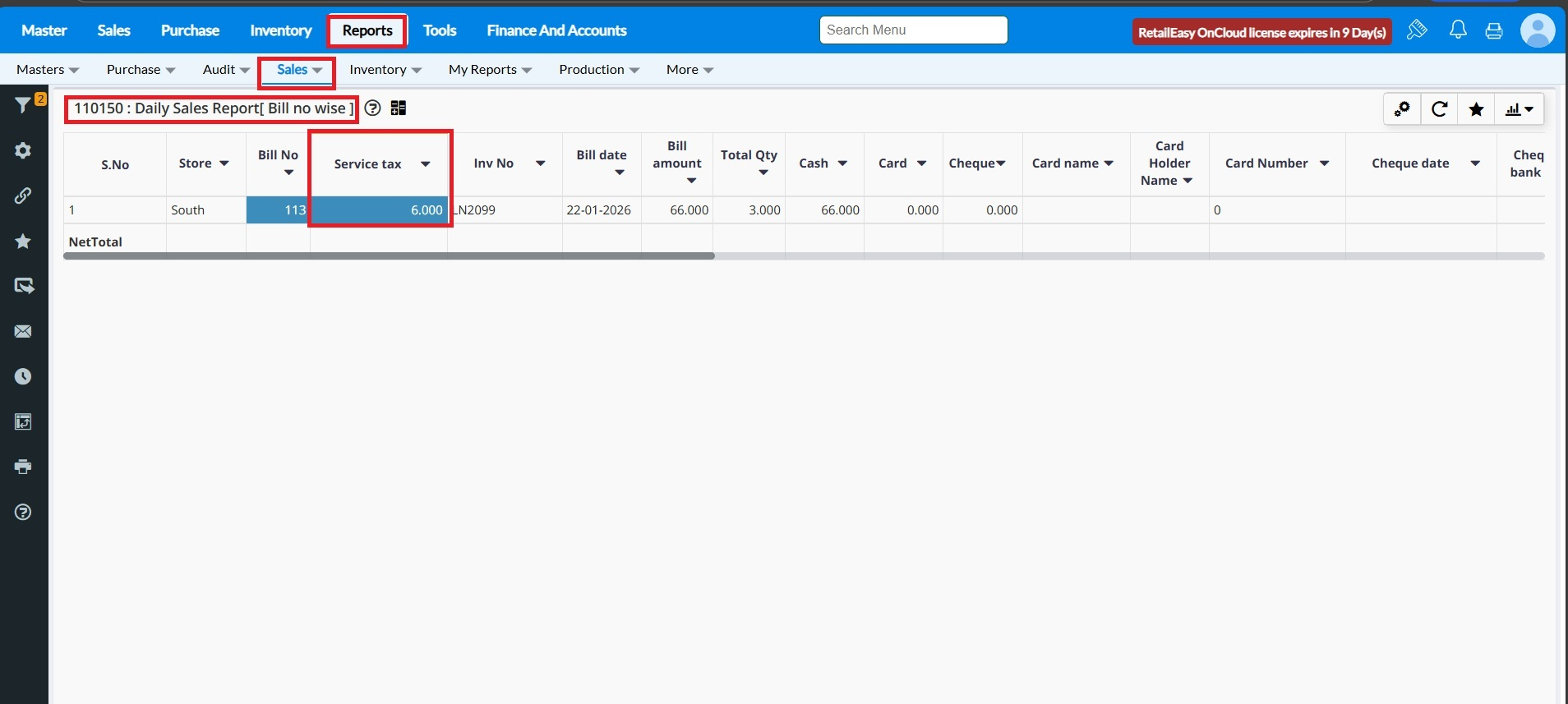This screenshot has width=1568, height=704.
Task: Expand the Sales report submenu
Action: click(x=299, y=70)
